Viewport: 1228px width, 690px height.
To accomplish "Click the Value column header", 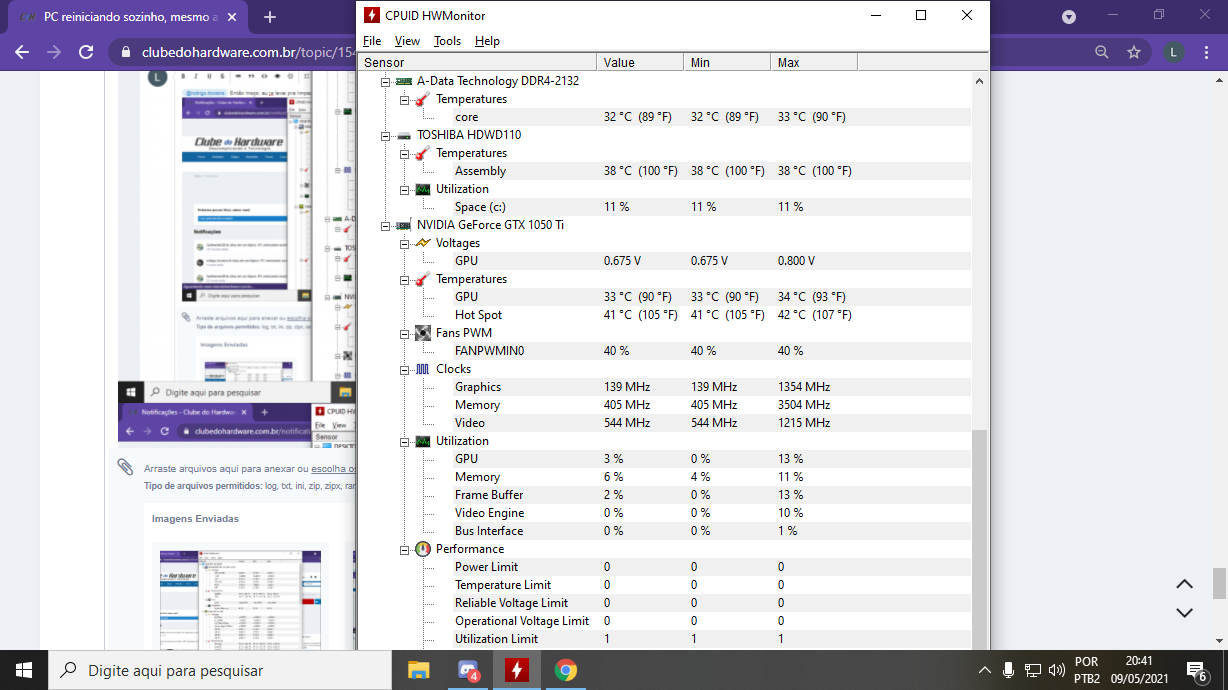I will [640, 62].
